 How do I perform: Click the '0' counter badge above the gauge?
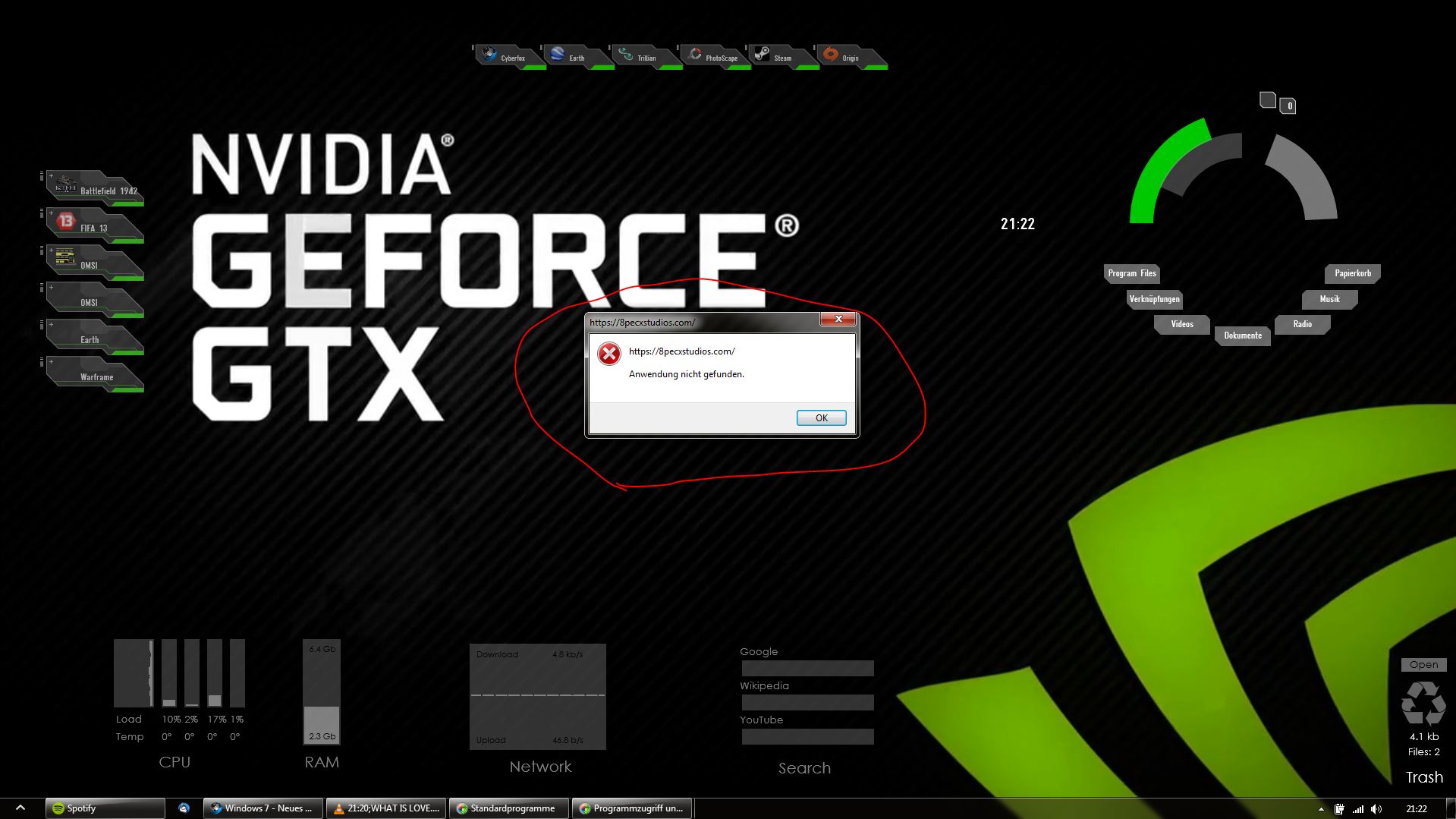pos(1288,106)
